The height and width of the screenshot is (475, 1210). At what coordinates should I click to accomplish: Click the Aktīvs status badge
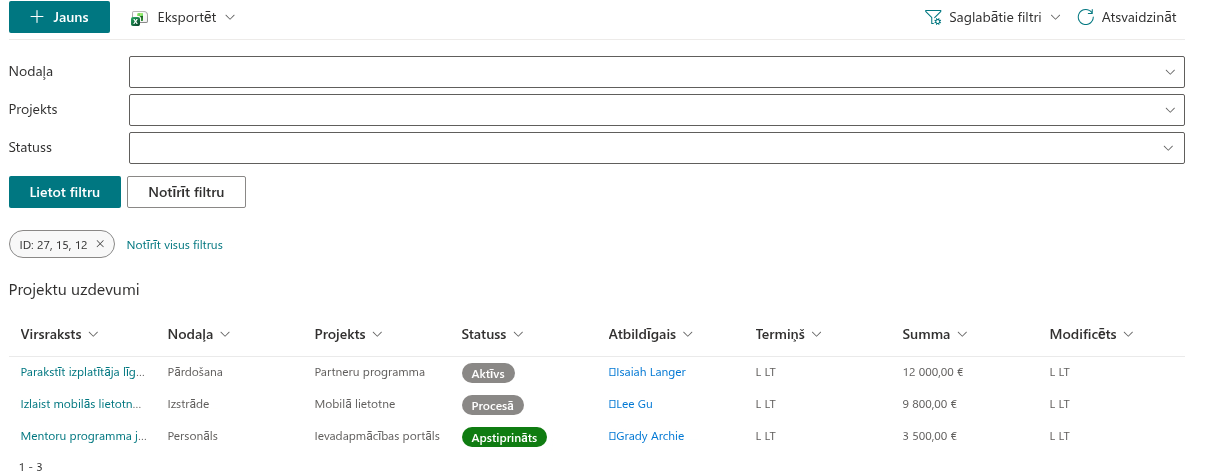click(x=488, y=373)
